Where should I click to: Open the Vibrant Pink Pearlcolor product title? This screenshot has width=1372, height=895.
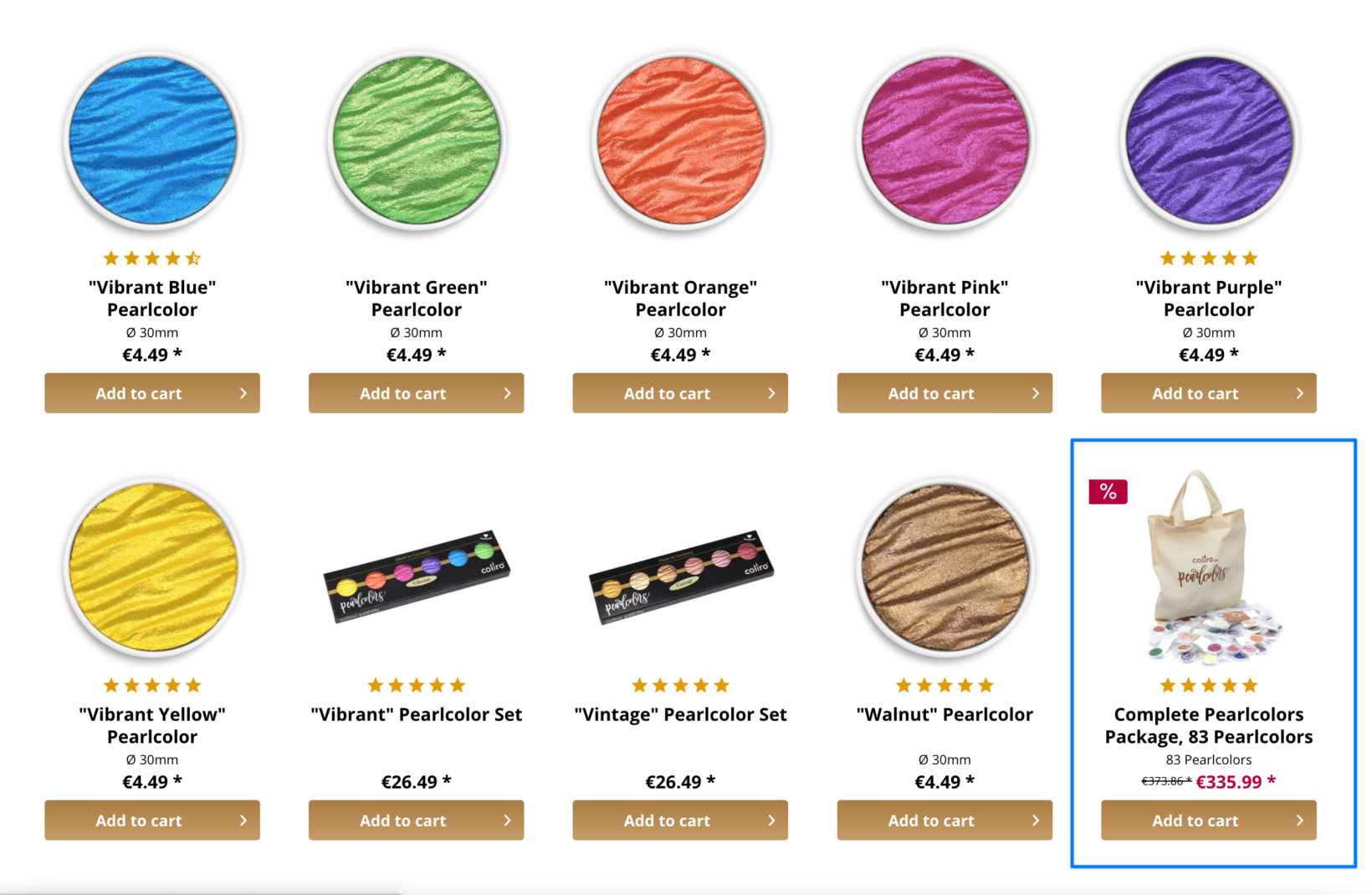pyautogui.click(x=944, y=298)
